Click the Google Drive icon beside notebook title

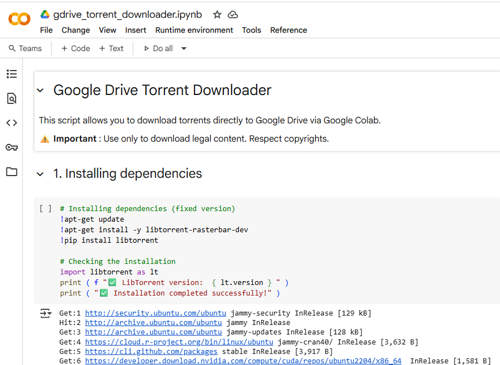click(45, 14)
